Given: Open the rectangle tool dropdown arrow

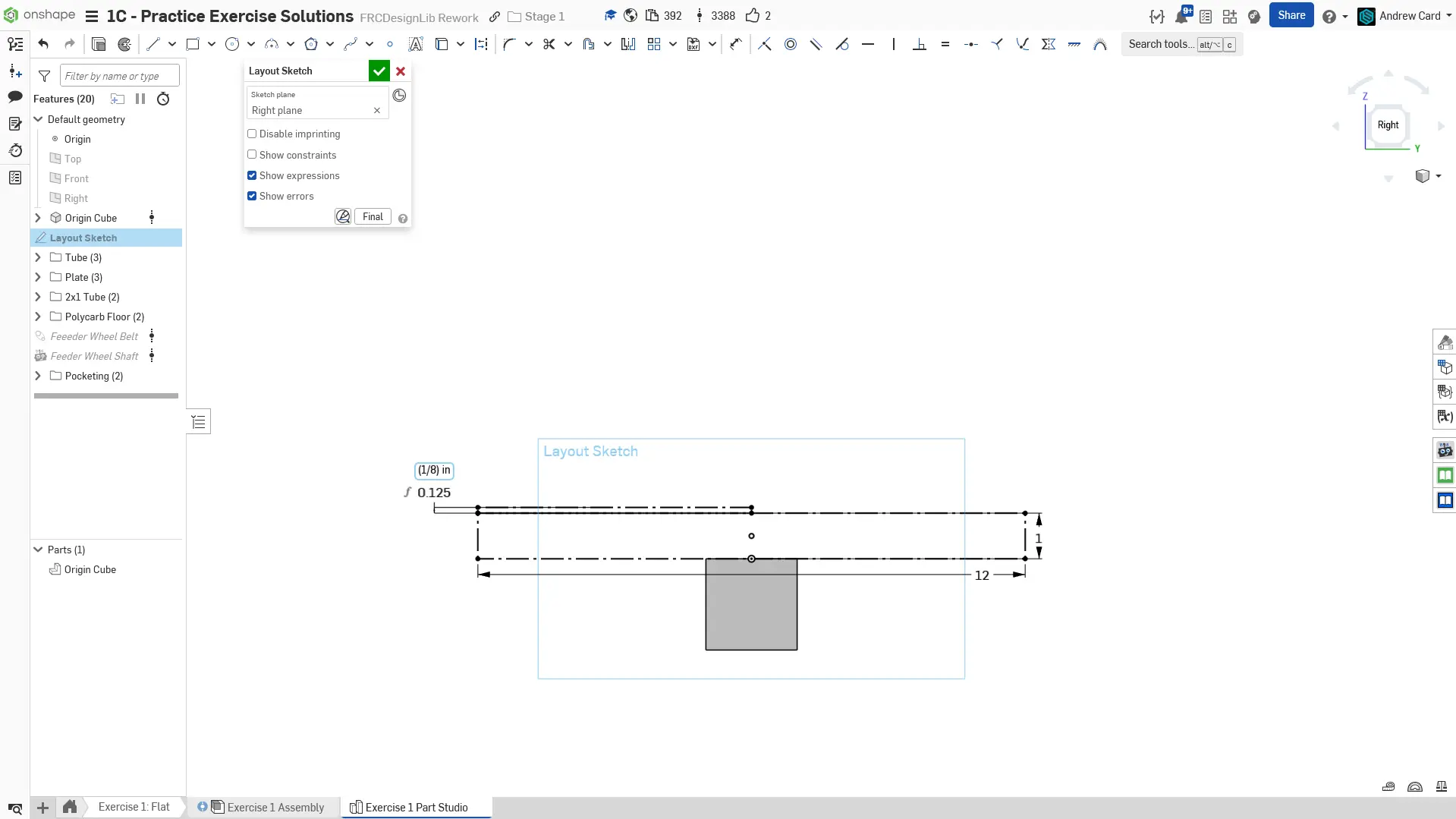Looking at the screenshot, I should [212, 44].
